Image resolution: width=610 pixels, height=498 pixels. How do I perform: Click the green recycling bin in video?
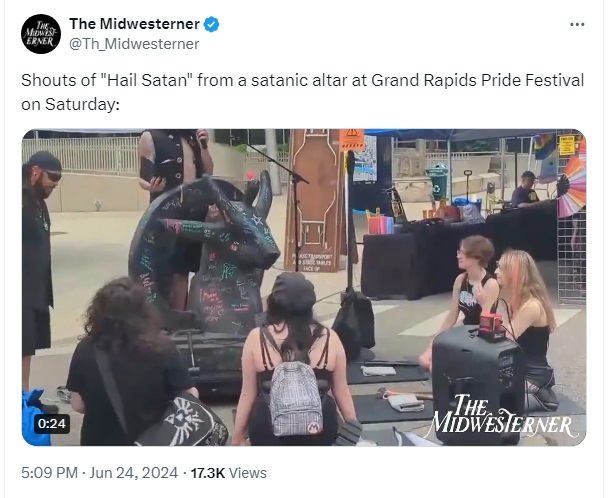click(439, 180)
